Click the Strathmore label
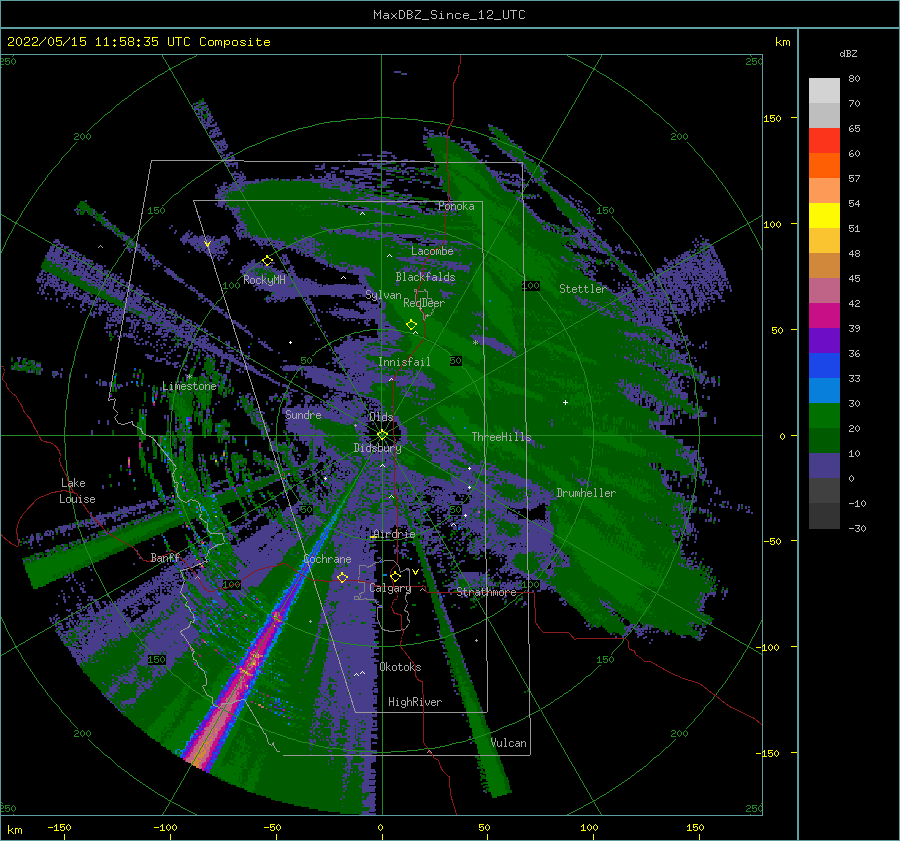The height and width of the screenshot is (841, 900). tap(487, 592)
